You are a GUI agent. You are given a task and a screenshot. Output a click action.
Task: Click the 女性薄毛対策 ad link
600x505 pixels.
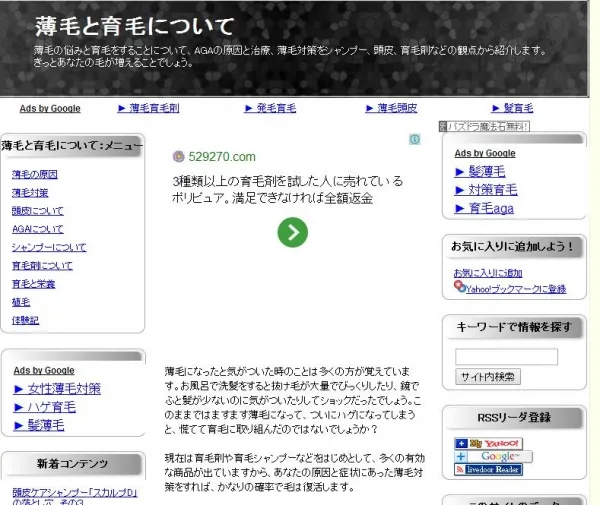tap(57, 389)
